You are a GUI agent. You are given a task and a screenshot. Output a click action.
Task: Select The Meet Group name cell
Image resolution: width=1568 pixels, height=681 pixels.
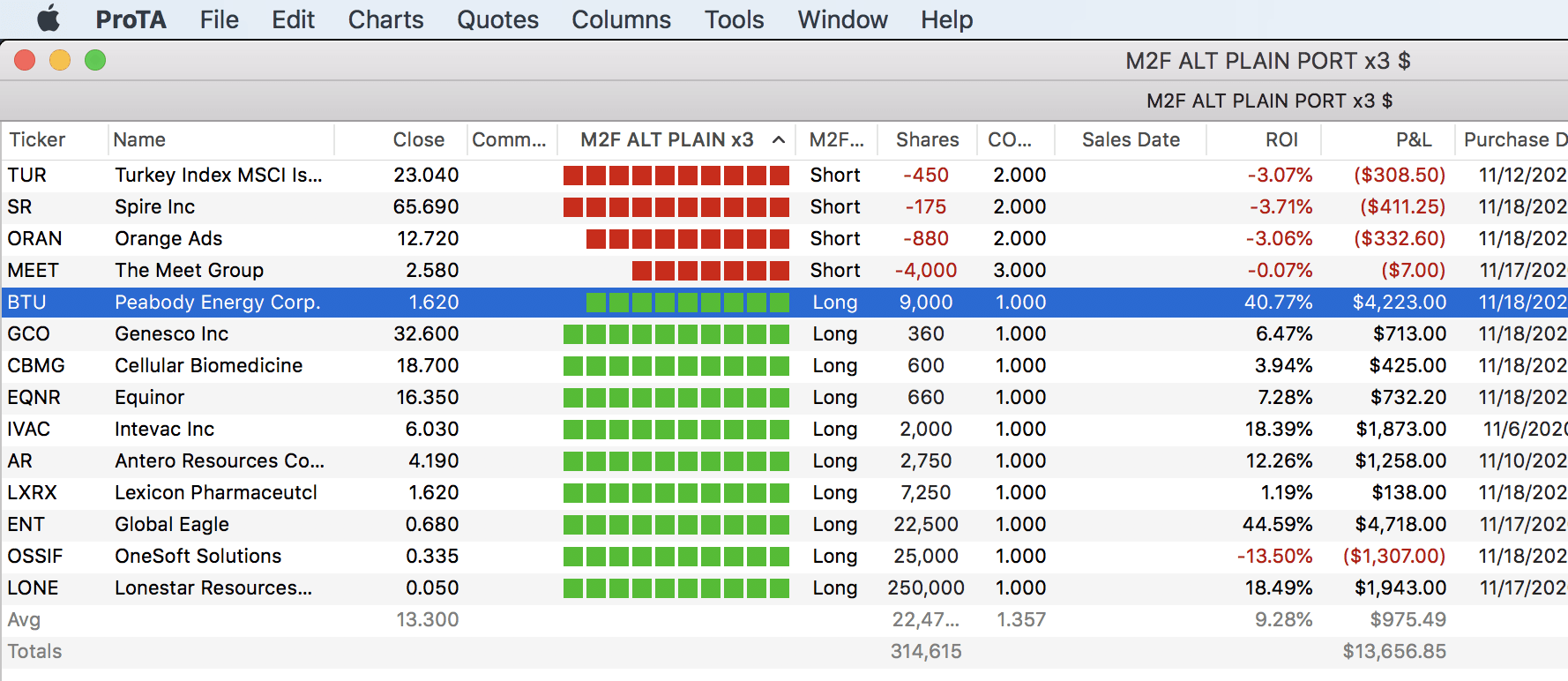click(x=189, y=270)
